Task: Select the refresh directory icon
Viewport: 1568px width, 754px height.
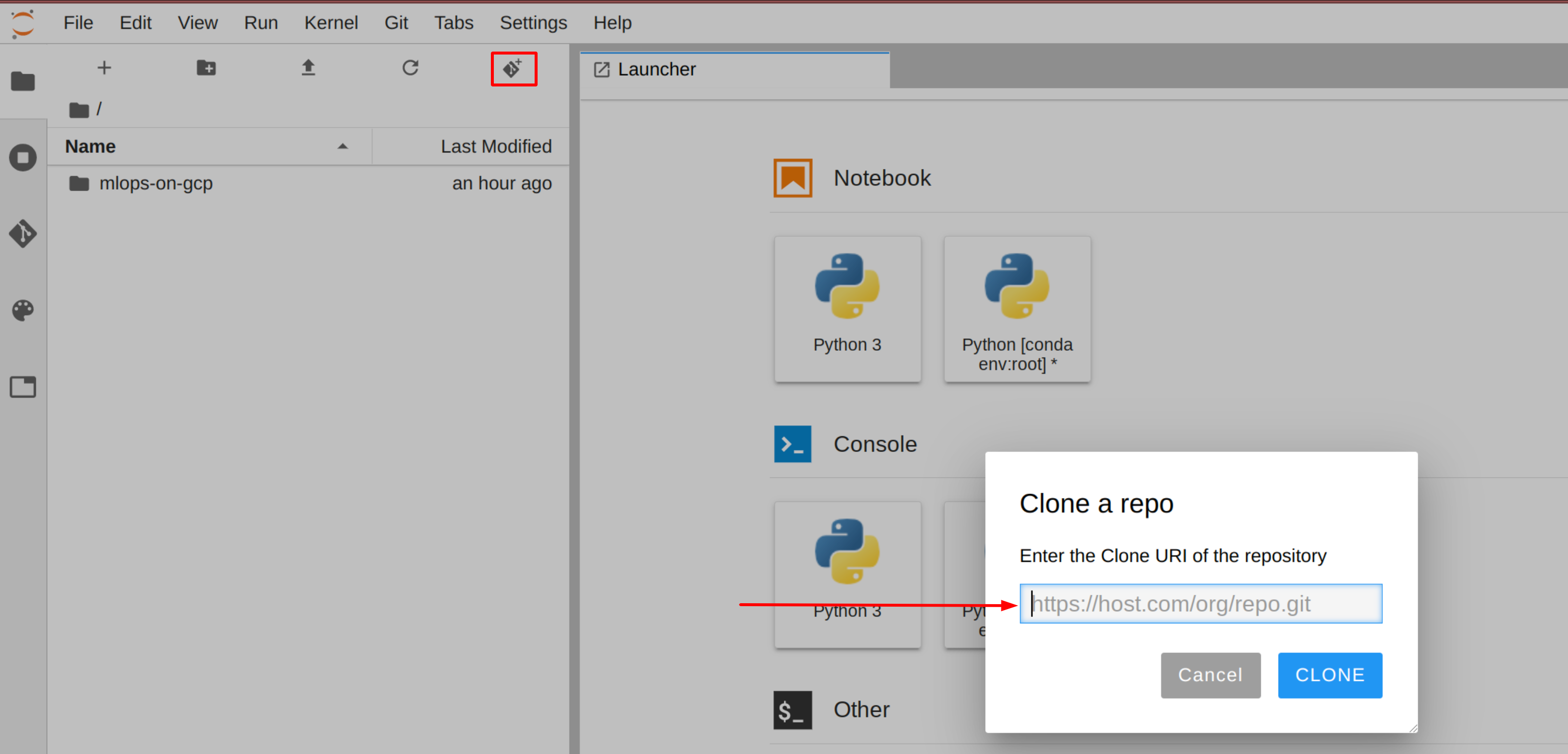Action: (410, 68)
